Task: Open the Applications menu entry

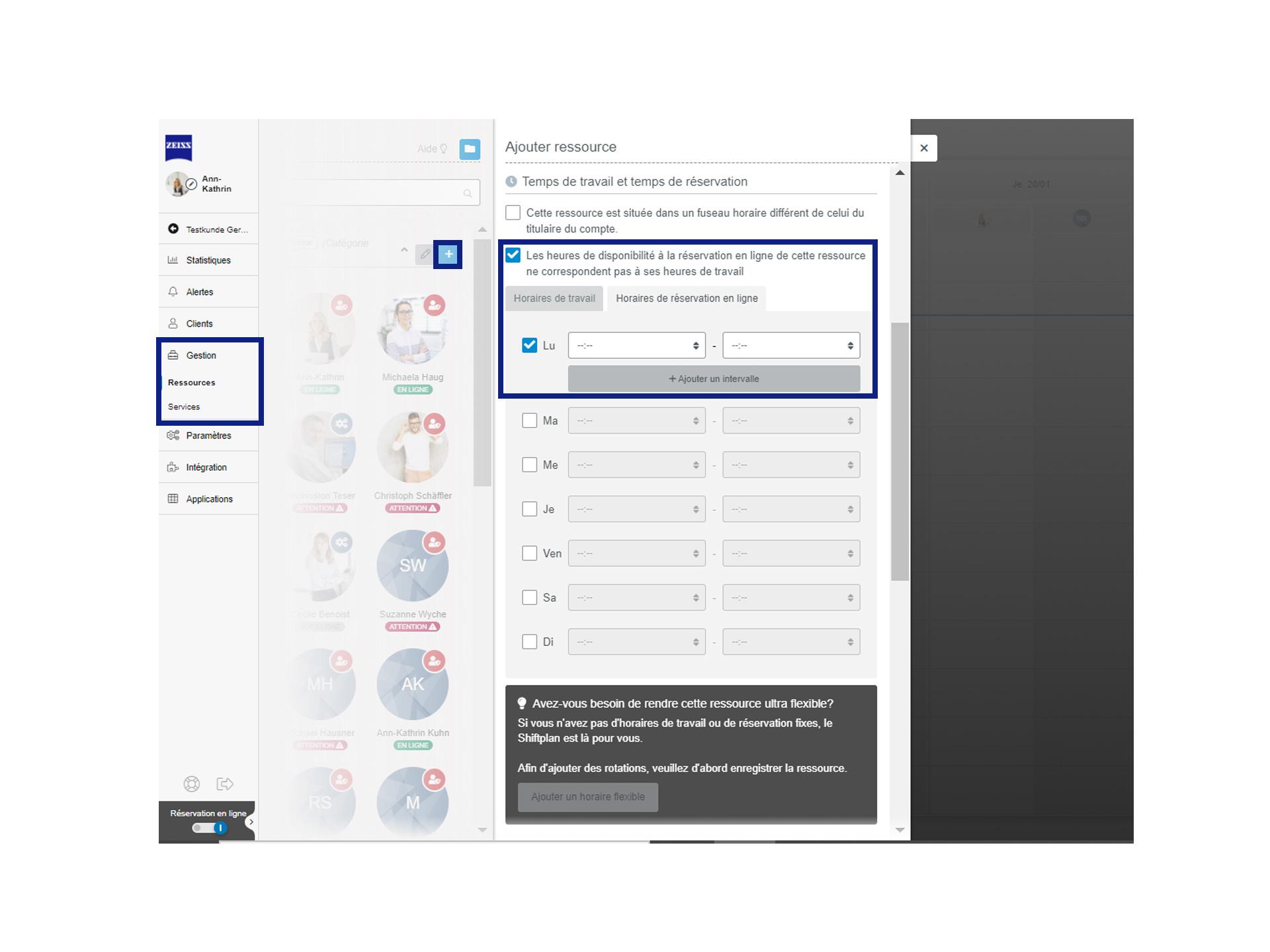Action: [x=208, y=498]
